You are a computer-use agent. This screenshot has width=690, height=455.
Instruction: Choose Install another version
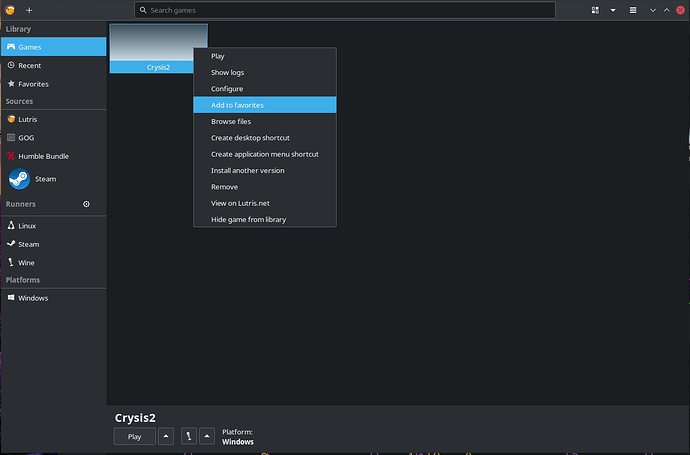(x=265, y=170)
